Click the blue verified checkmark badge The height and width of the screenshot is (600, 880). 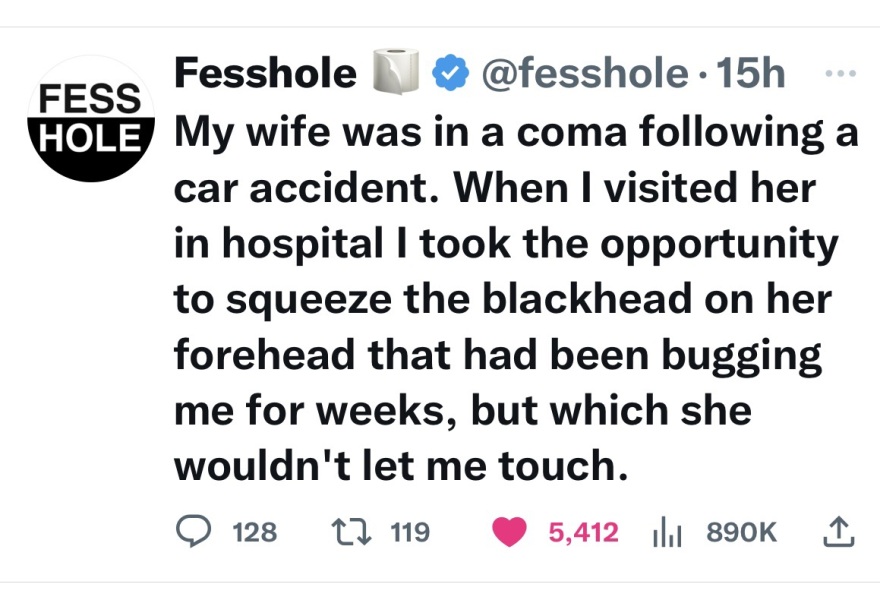click(x=448, y=74)
